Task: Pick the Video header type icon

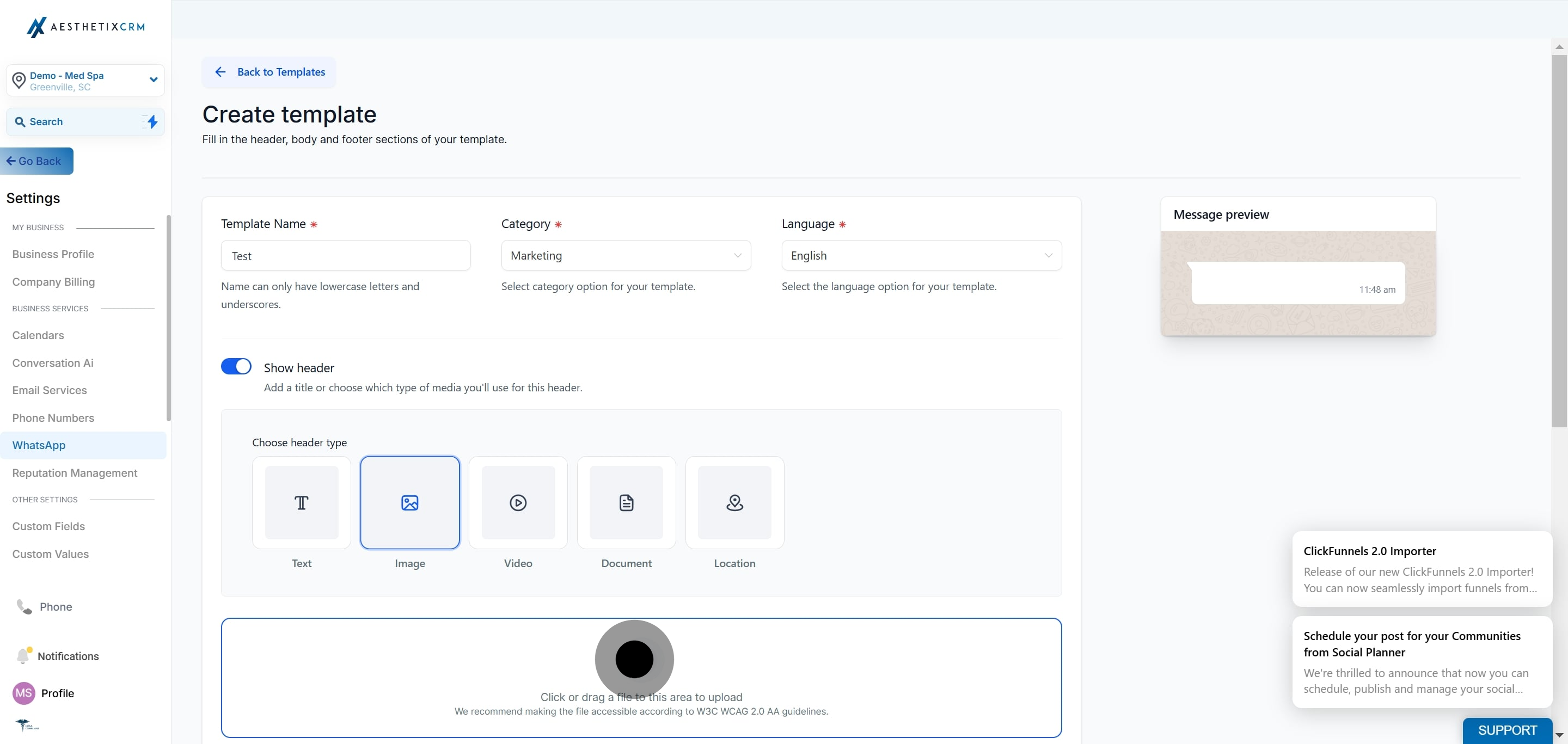Action: click(518, 502)
